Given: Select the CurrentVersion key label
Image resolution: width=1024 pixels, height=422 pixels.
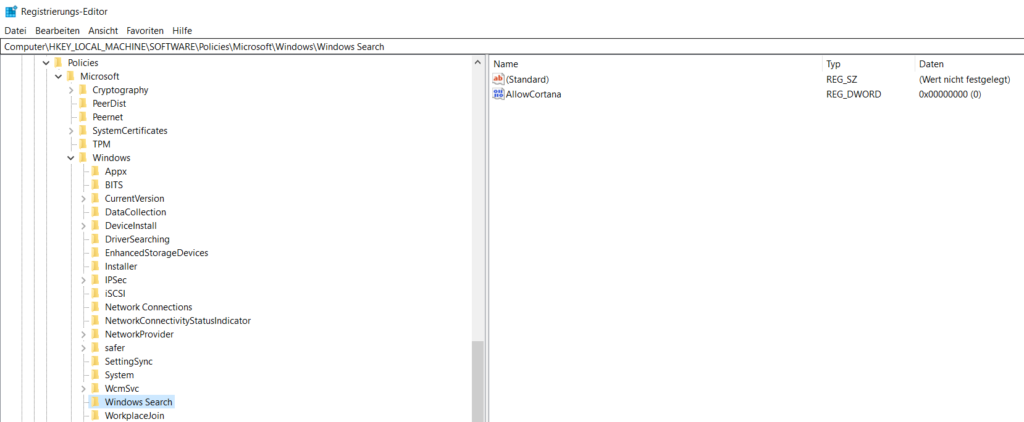Looking at the screenshot, I should point(135,199).
